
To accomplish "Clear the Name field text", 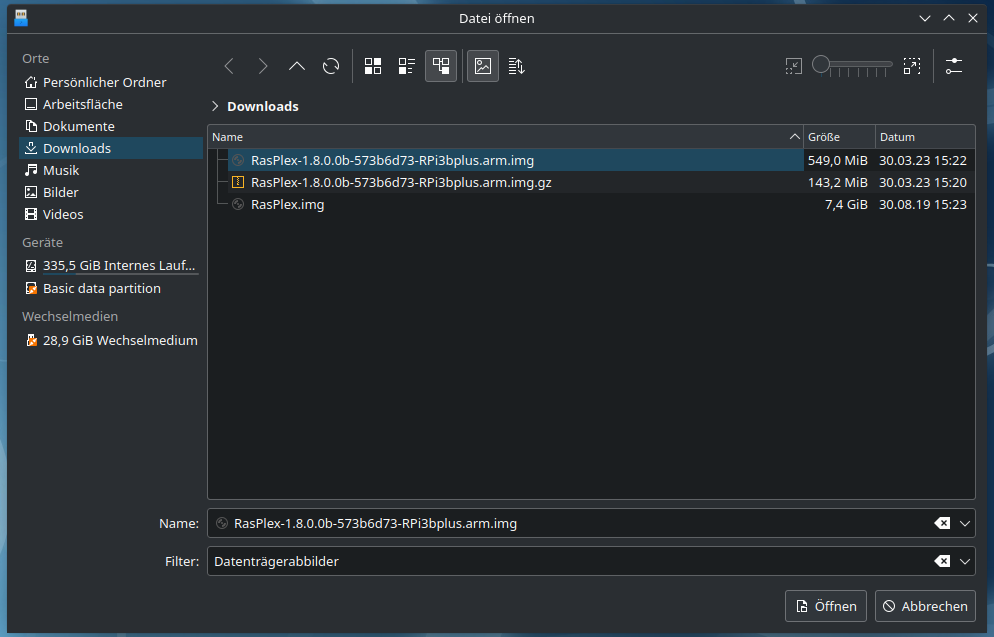I will pos(942,524).
